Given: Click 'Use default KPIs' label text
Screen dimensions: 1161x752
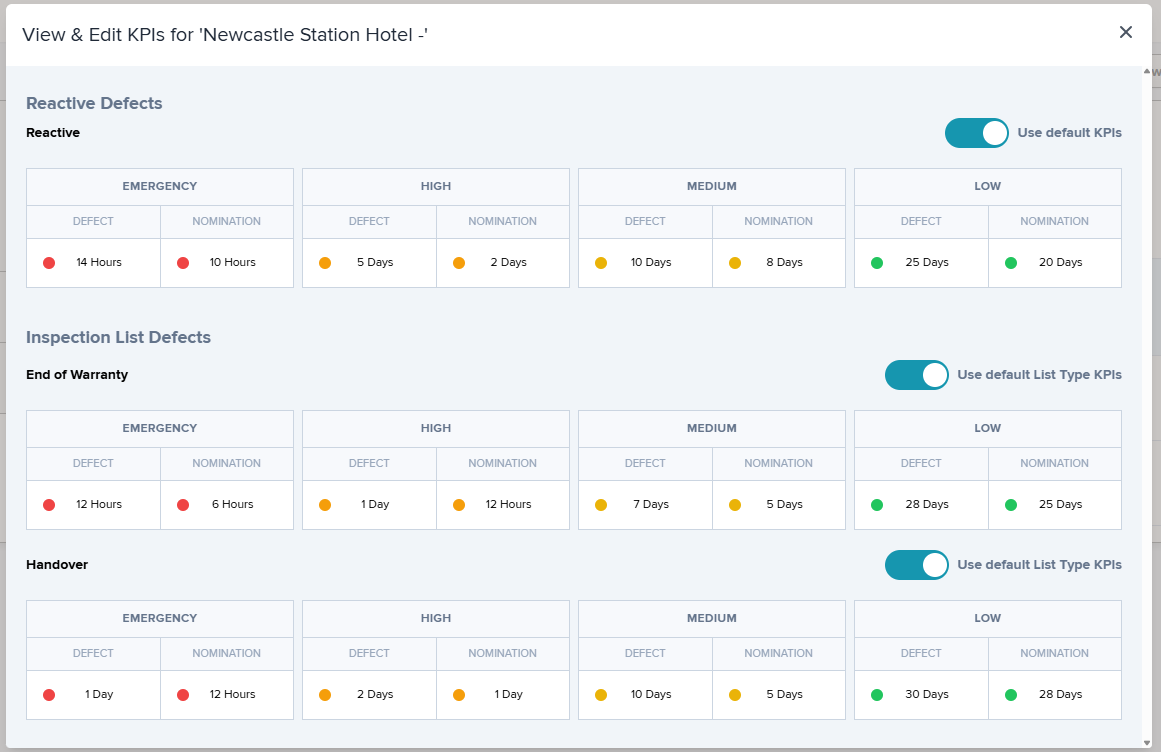Looking at the screenshot, I should click(1069, 133).
